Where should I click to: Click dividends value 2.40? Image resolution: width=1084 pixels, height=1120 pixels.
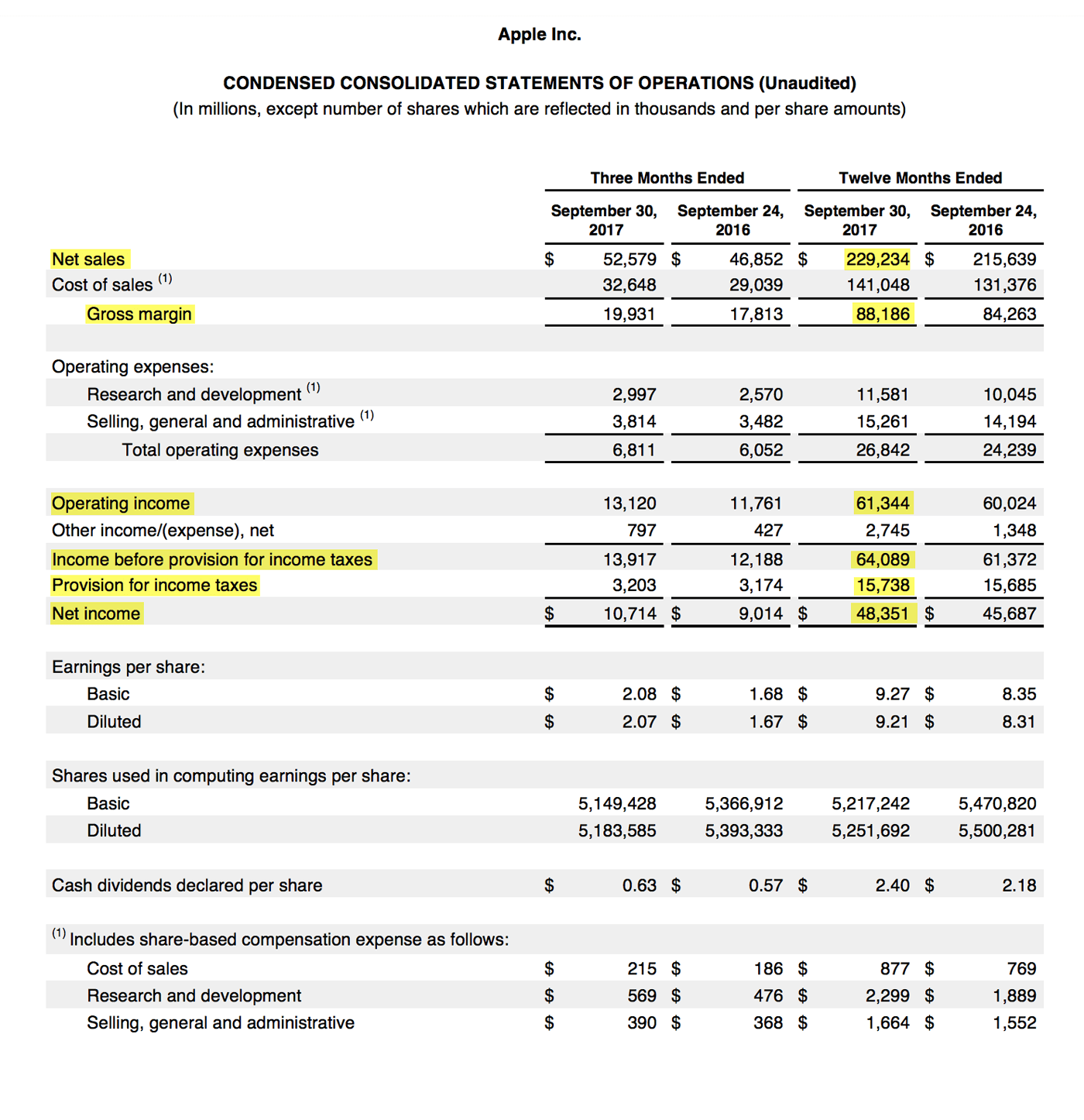pyautogui.click(x=893, y=885)
